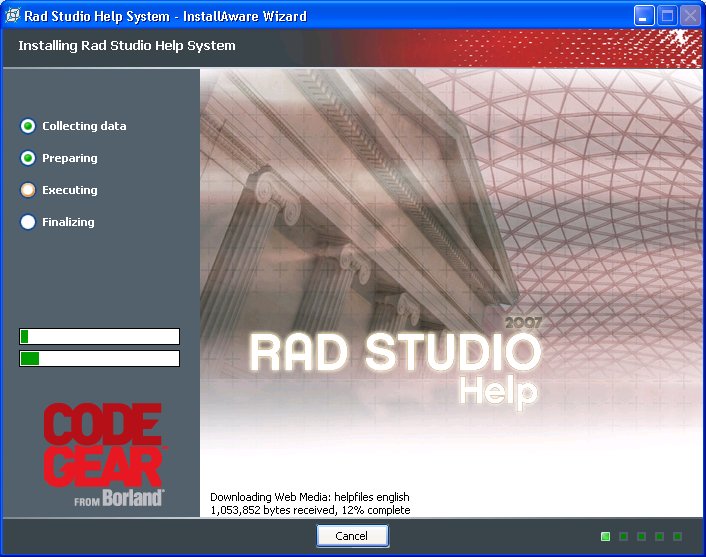Click the Collecting data step indicator

click(28, 126)
